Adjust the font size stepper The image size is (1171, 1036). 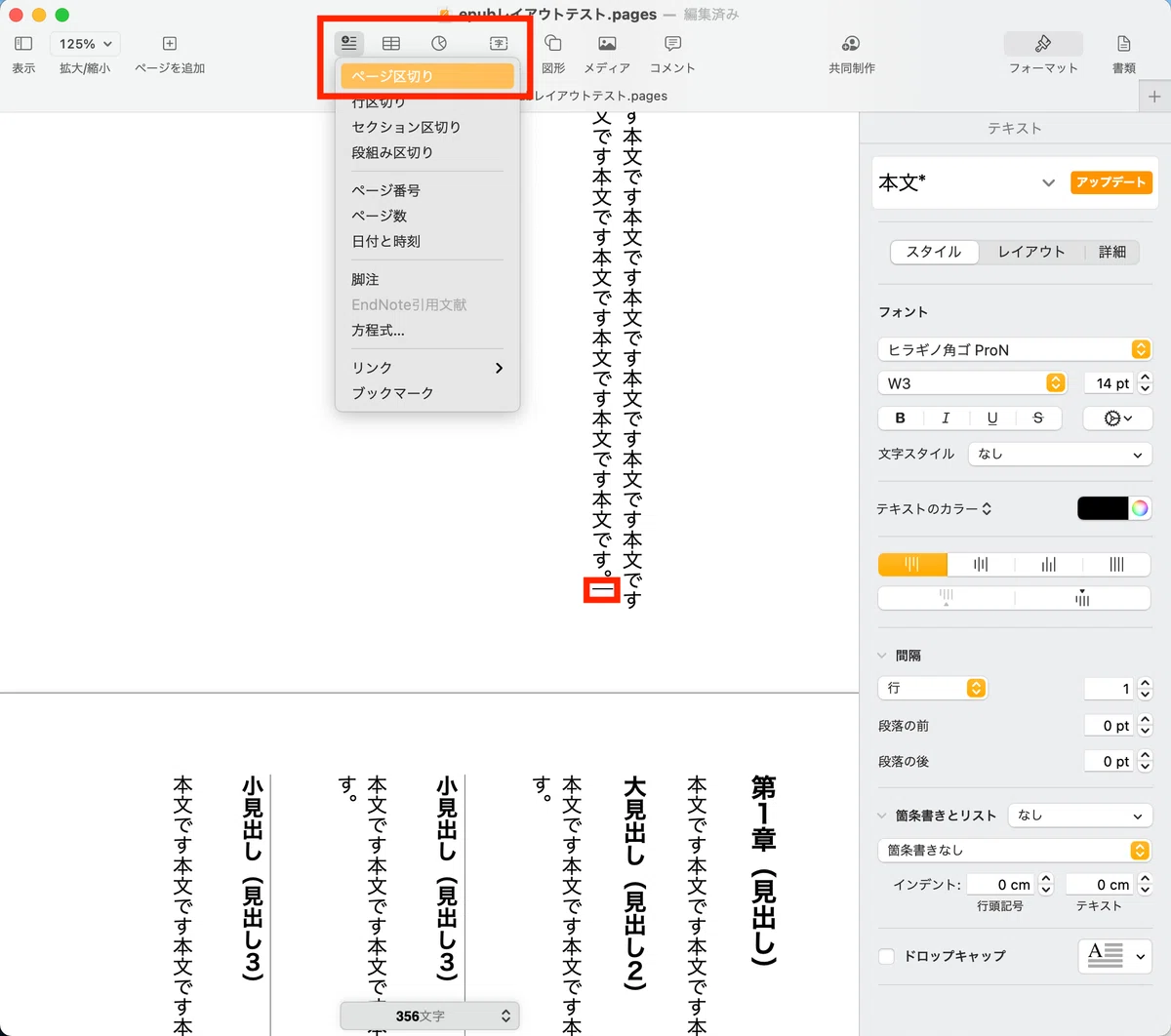point(1146,383)
